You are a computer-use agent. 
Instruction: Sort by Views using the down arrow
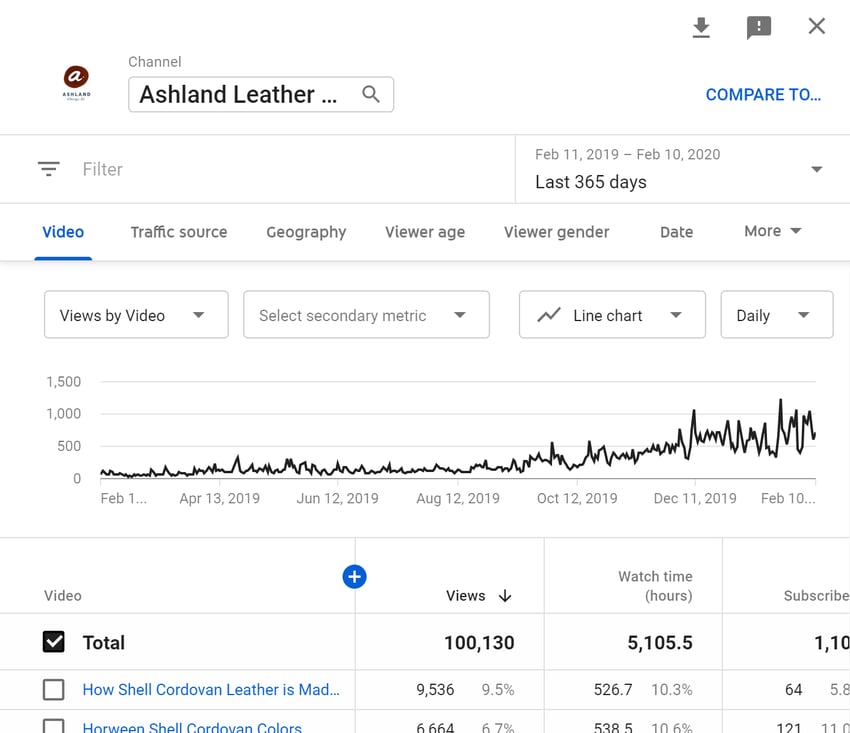[x=505, y=596]
